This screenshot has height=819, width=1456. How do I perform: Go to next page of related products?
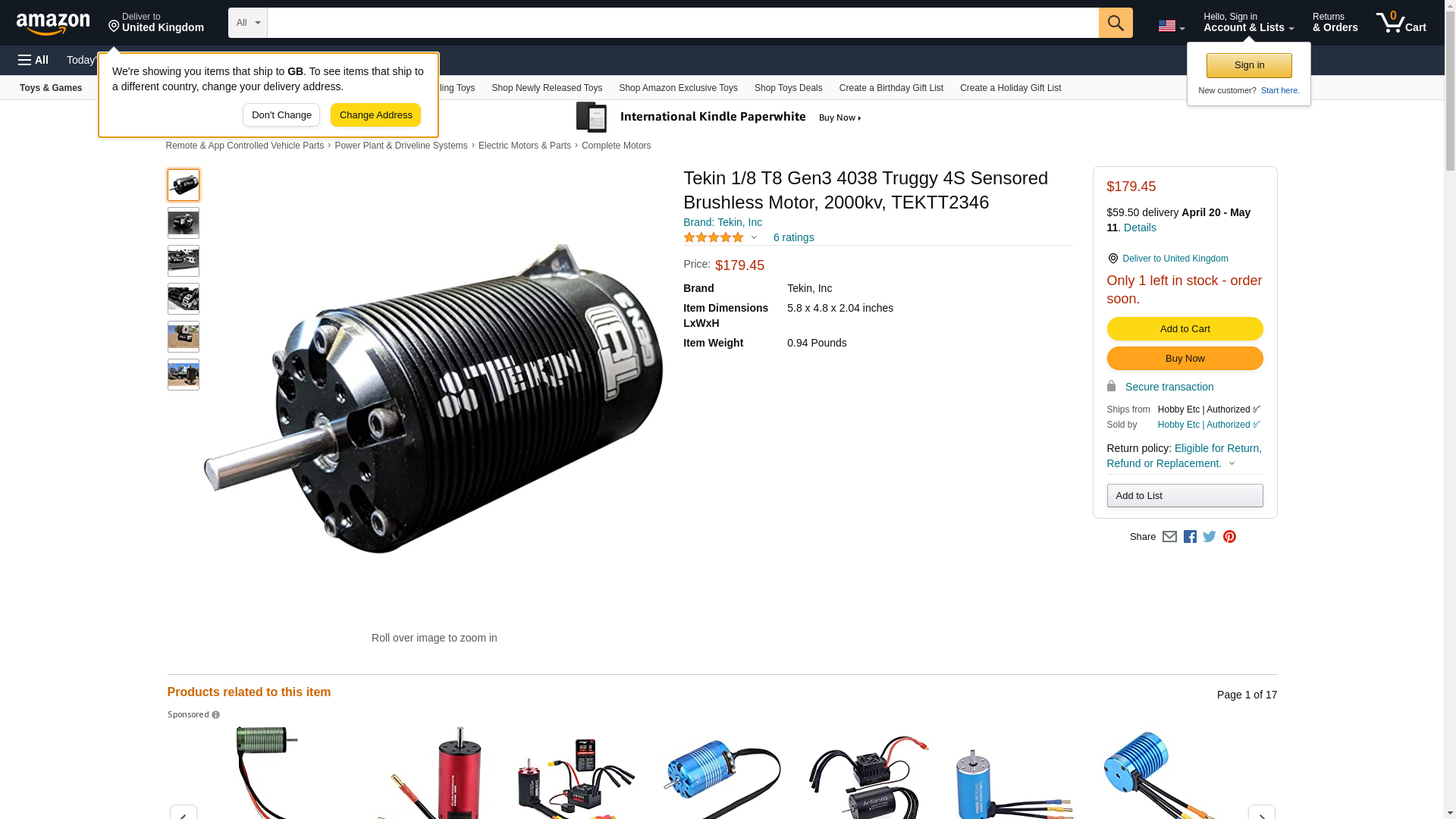1261,812
